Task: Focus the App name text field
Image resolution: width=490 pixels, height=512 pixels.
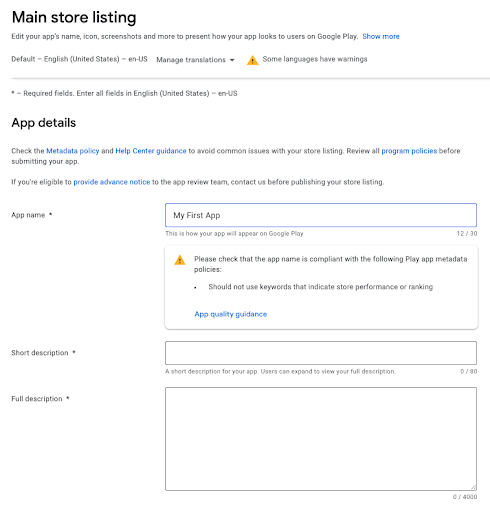Action: pos(321,215)
